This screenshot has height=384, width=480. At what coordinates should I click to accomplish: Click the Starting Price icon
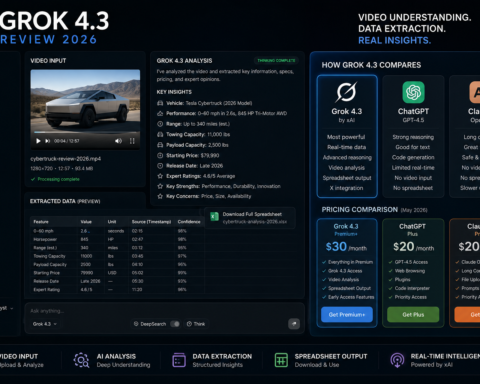pyautogui.click(x=160, y=155)
